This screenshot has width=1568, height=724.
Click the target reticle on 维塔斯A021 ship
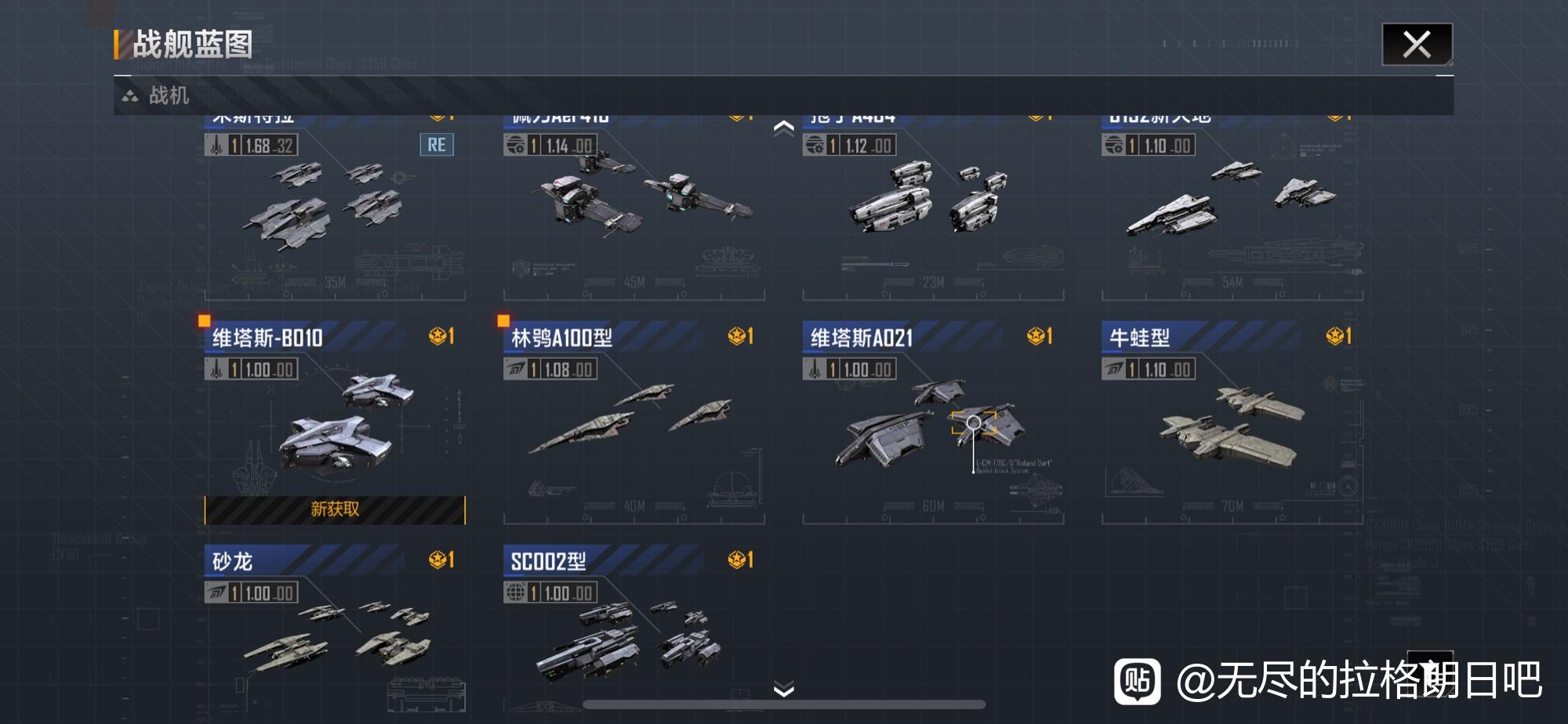click(974, 423)
